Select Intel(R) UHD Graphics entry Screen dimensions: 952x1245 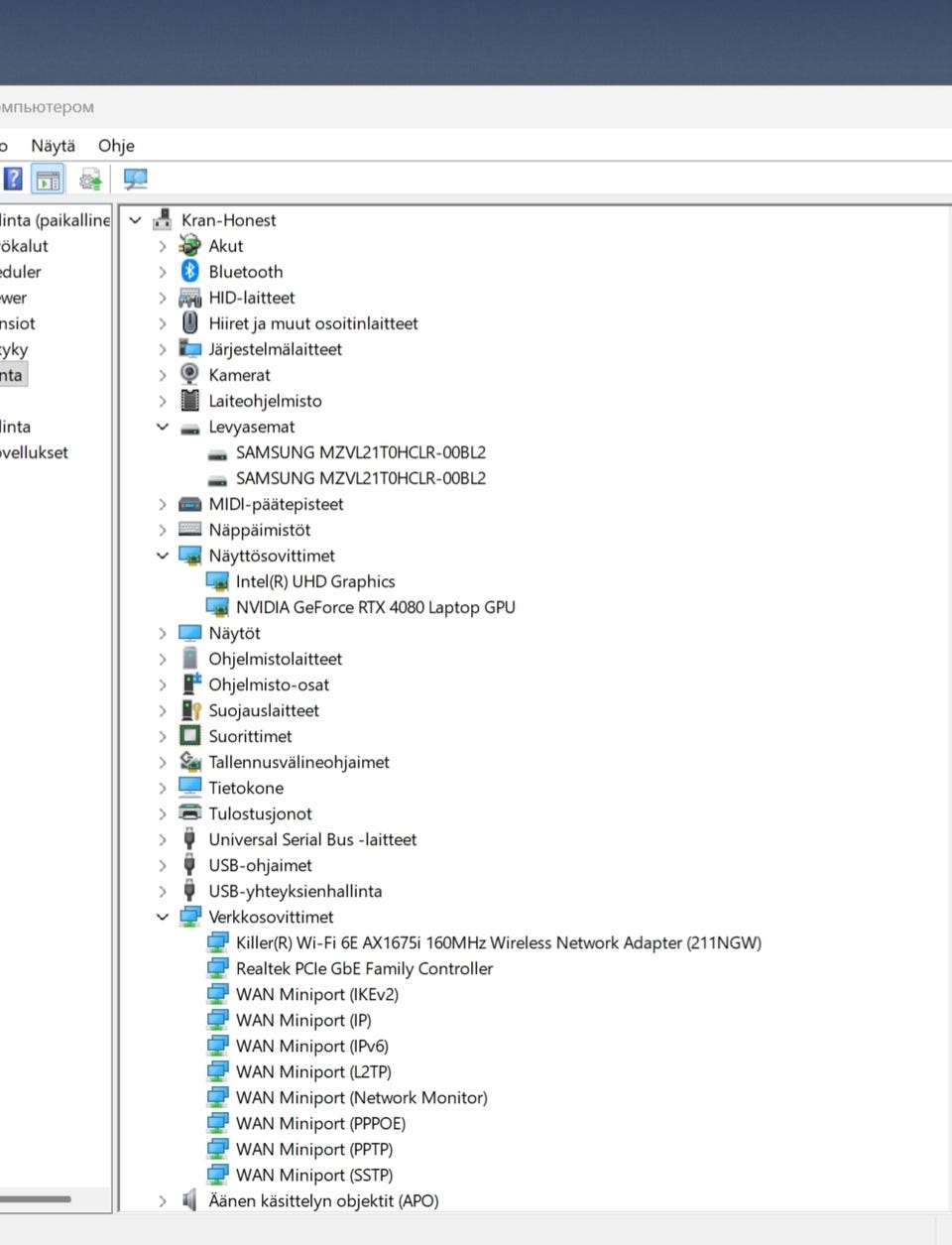(315, 581)
